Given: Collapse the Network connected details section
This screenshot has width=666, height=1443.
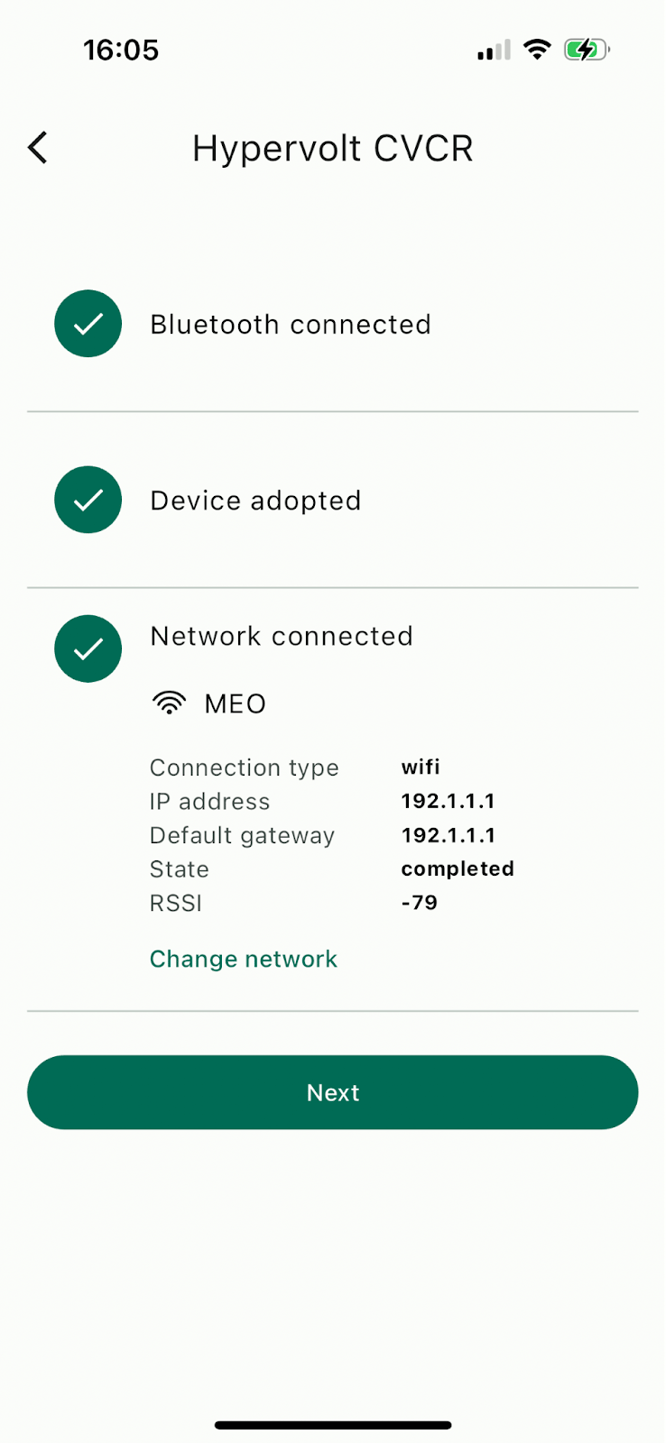Looking at the screenshot, I should click(x=281, y=636).
